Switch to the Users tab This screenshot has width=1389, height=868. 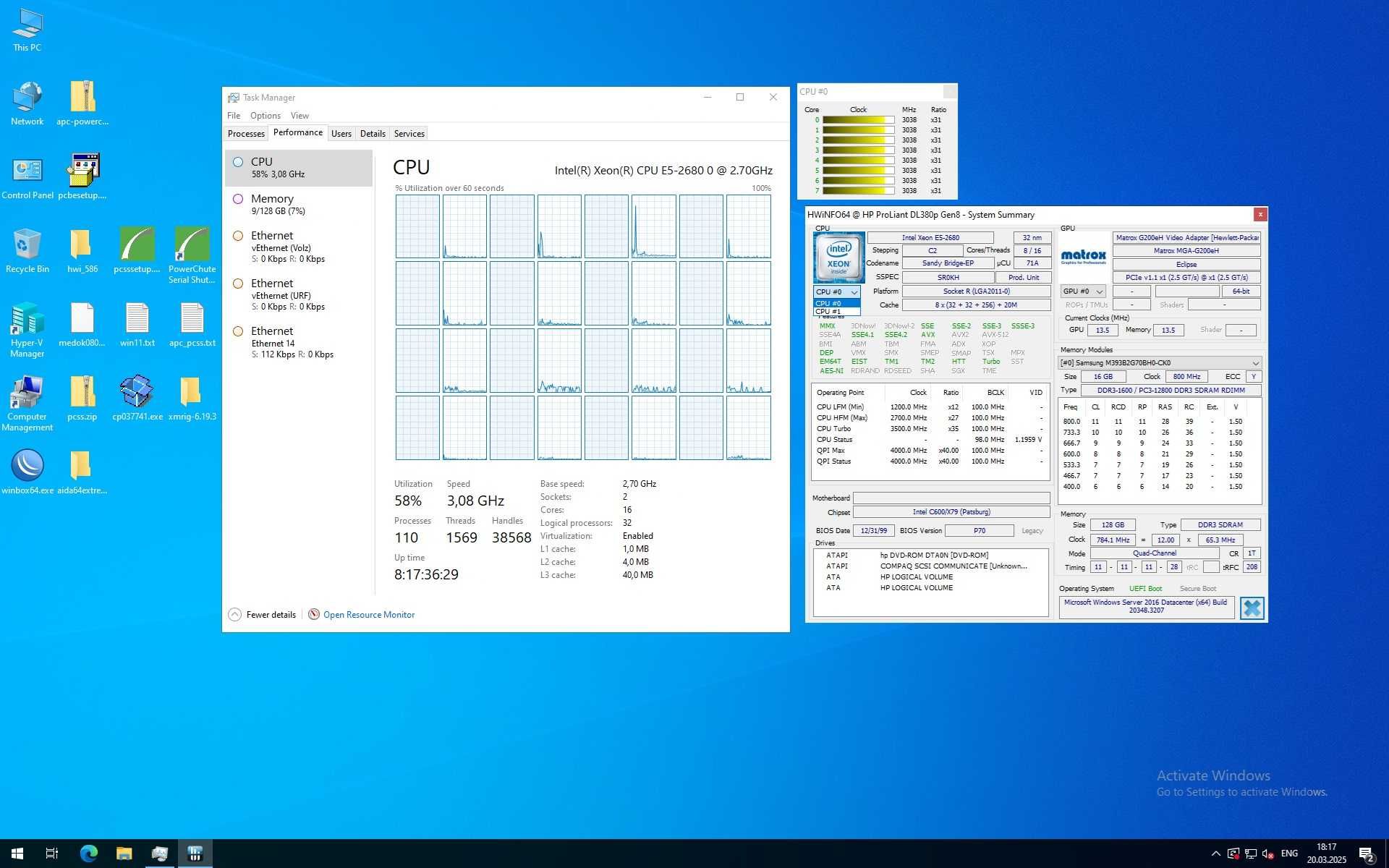point(341,133)
